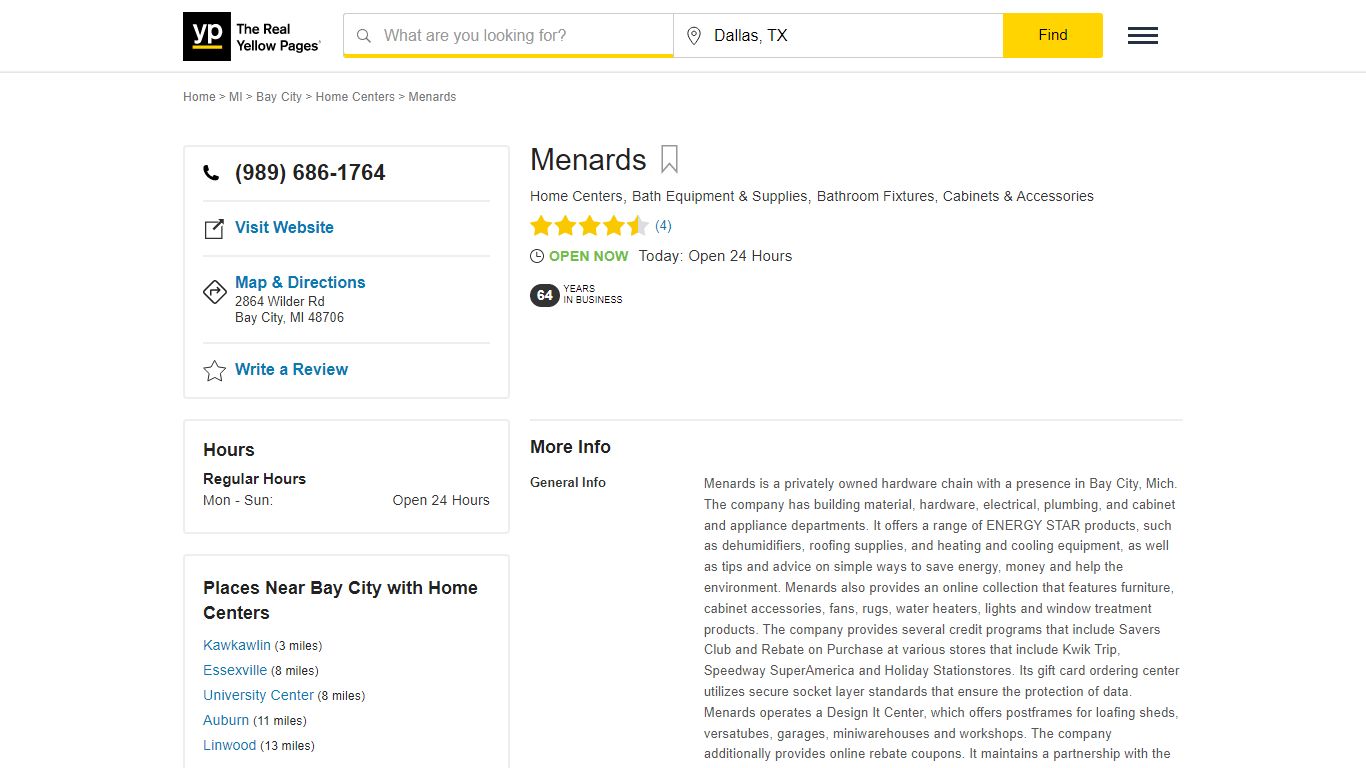This screenshot has width=1366, height=768.
Task: Click the 64 years in business badge
Action: (x=576, y=295)
